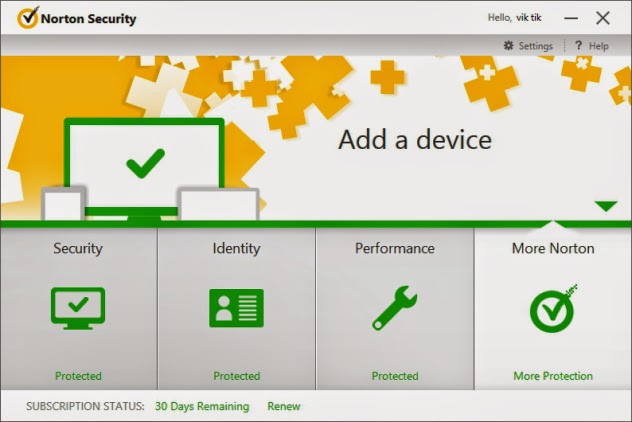The height and width of the screenshot is (422, 632).
Task: Click the More Norton circular check icon
Action: point(553,308)
